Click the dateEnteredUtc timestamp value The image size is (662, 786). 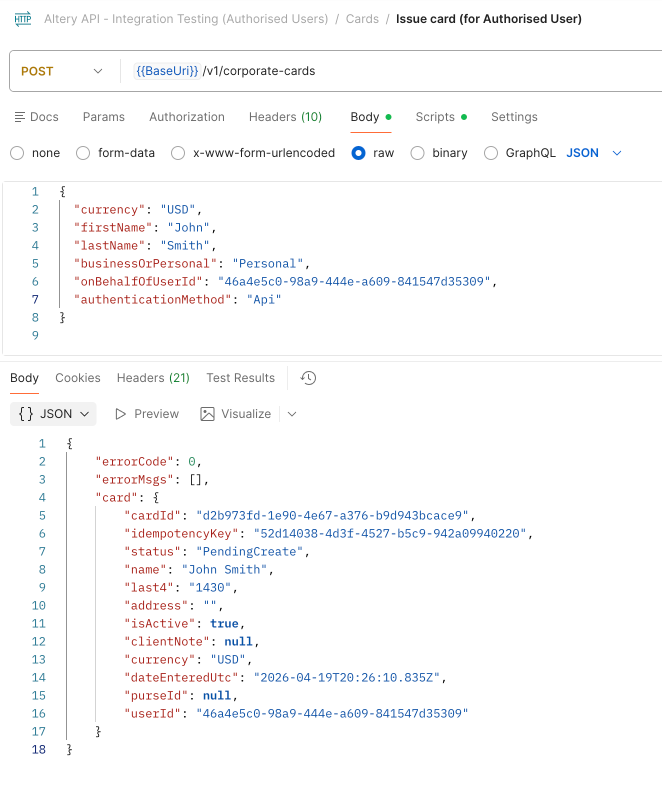347,678
